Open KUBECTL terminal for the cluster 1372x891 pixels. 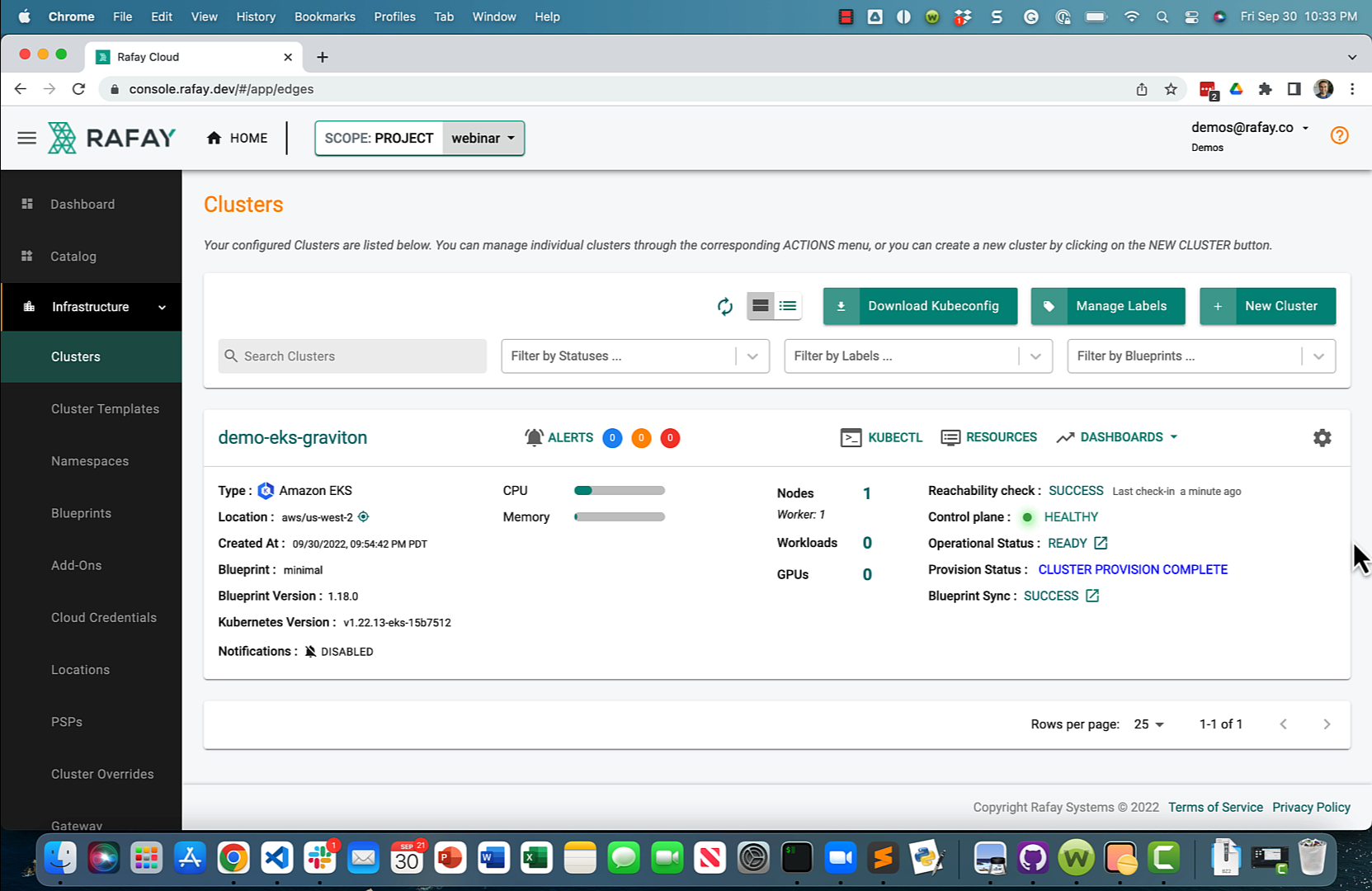[881, 437]
